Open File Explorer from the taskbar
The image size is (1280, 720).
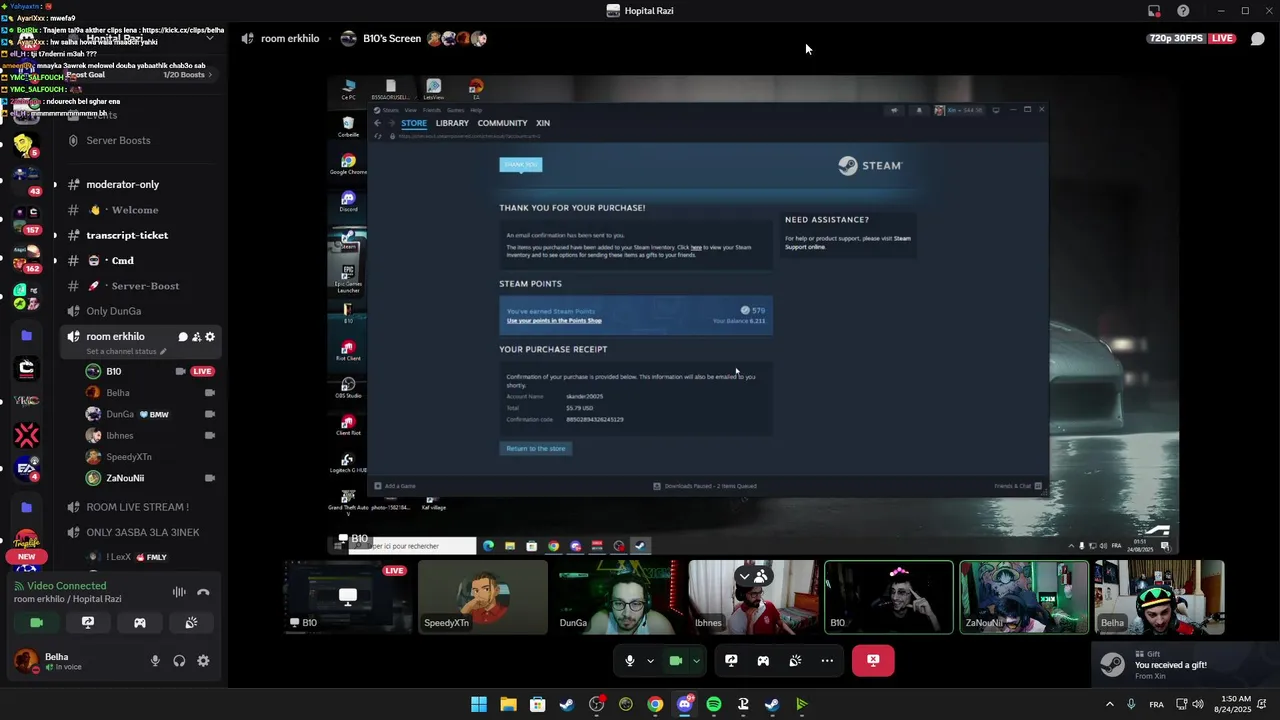508,705
